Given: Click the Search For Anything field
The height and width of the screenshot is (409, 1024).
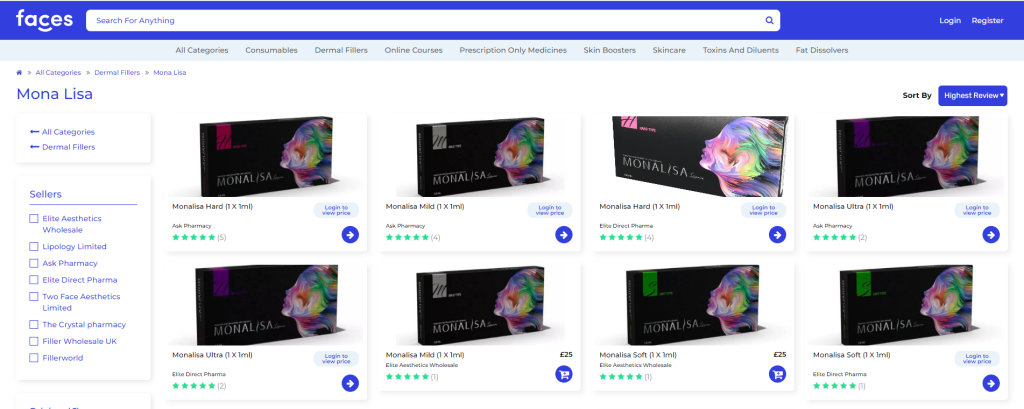Looking at the screenshot, I should coord(420,20).
